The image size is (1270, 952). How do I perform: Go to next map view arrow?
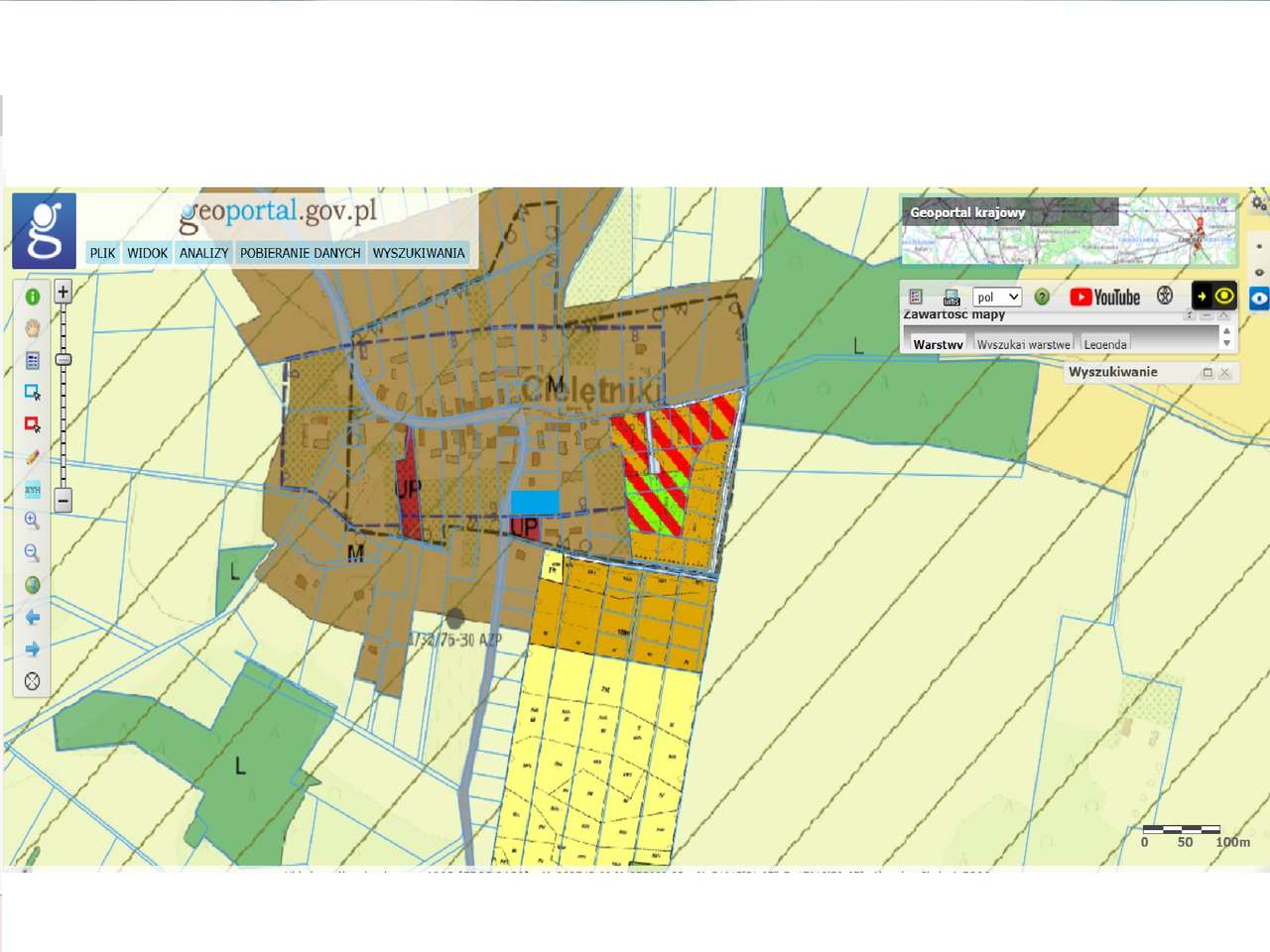coord(33,649)
